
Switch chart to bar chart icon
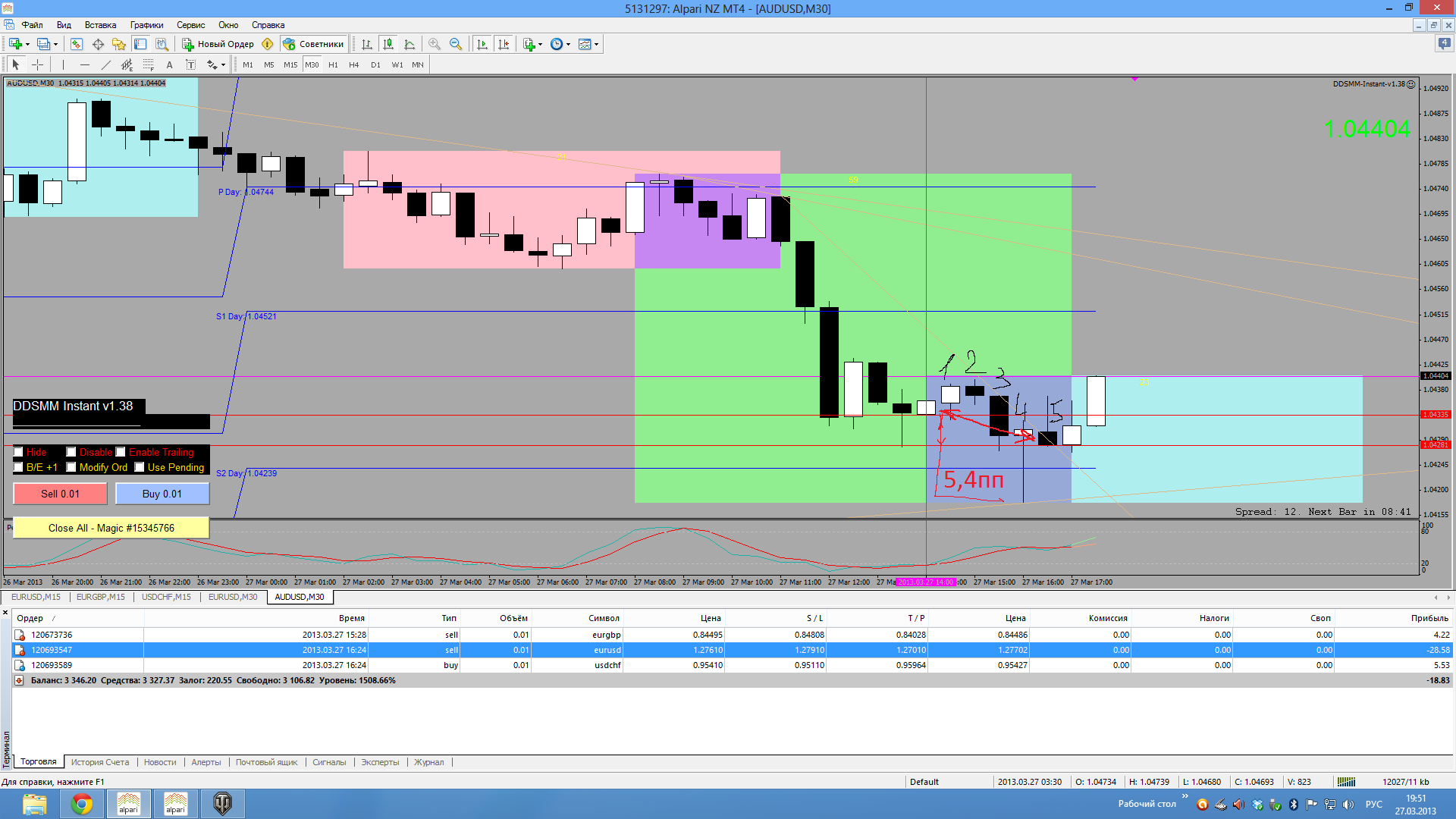[x=367, y=44]
